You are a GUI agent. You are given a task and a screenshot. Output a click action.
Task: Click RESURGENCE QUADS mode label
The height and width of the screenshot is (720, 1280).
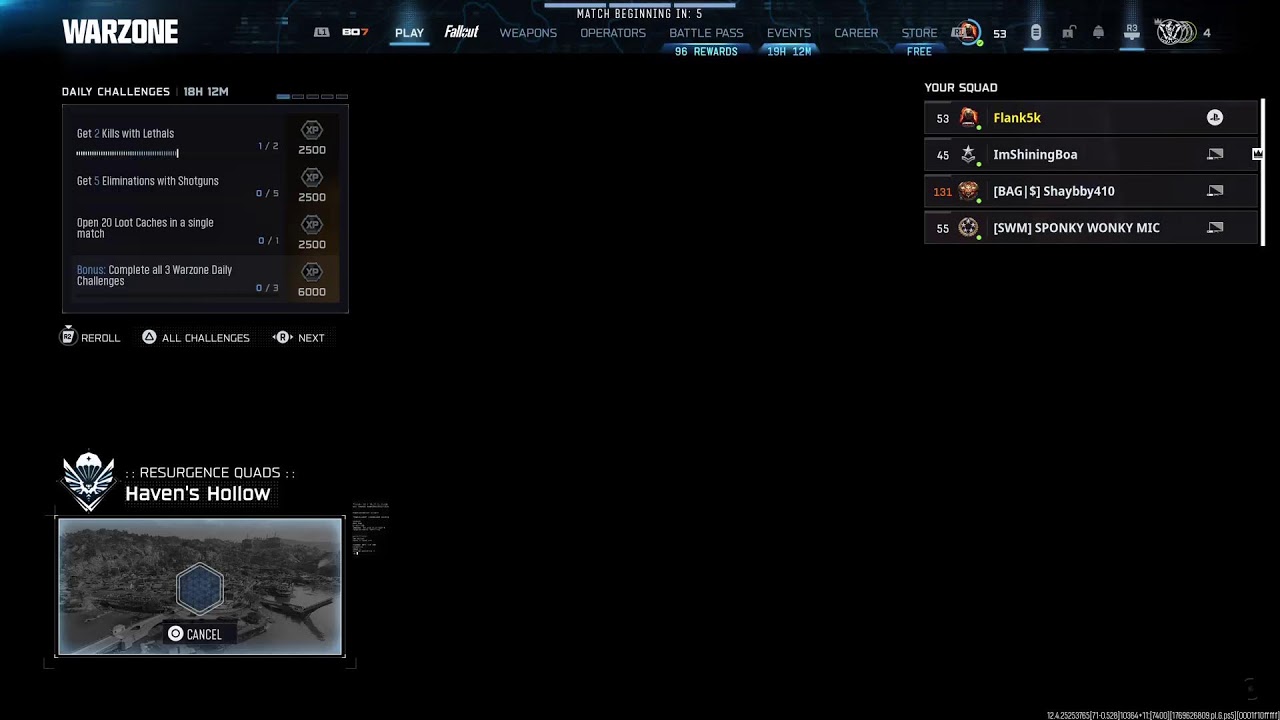point(210,472)
